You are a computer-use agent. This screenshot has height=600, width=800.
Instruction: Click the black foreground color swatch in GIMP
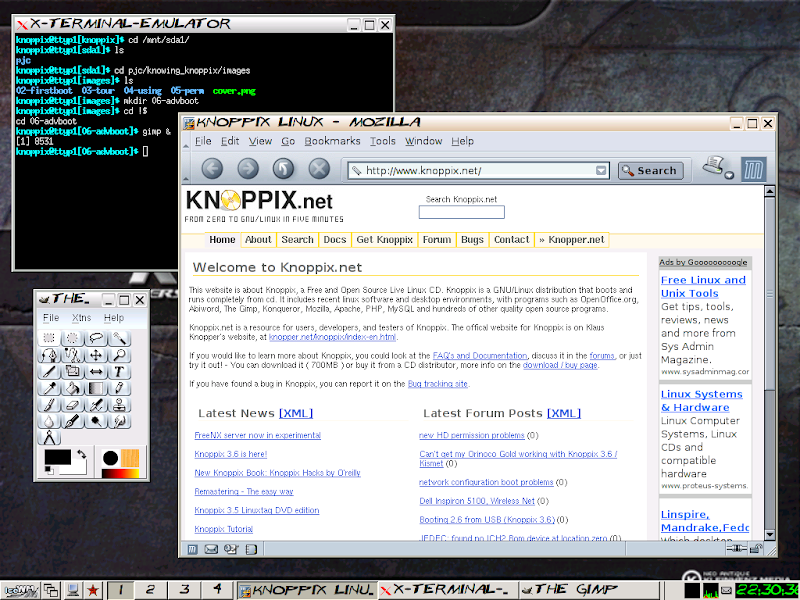58,456
